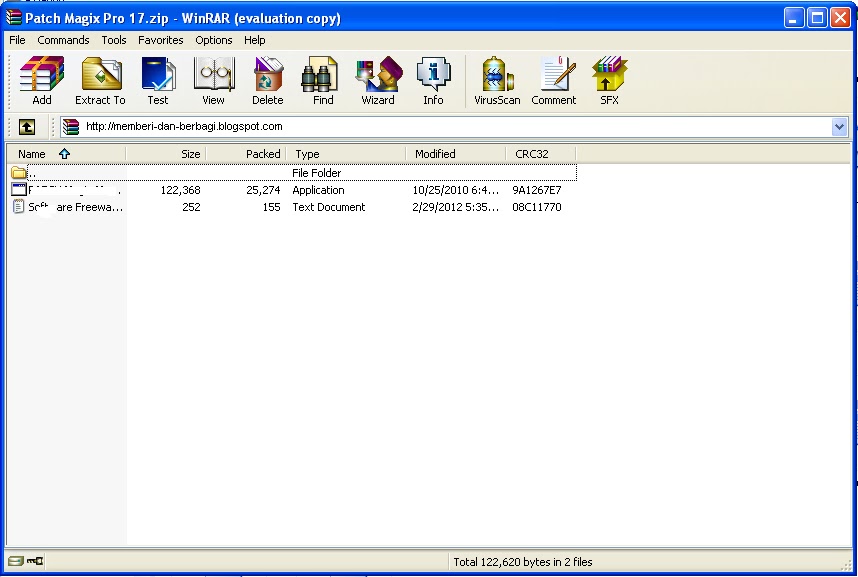Convert archive to SFX
Image resolution: width=858 pixels, height=577 pixels.
pyautogui.click(x=609, y=80)
